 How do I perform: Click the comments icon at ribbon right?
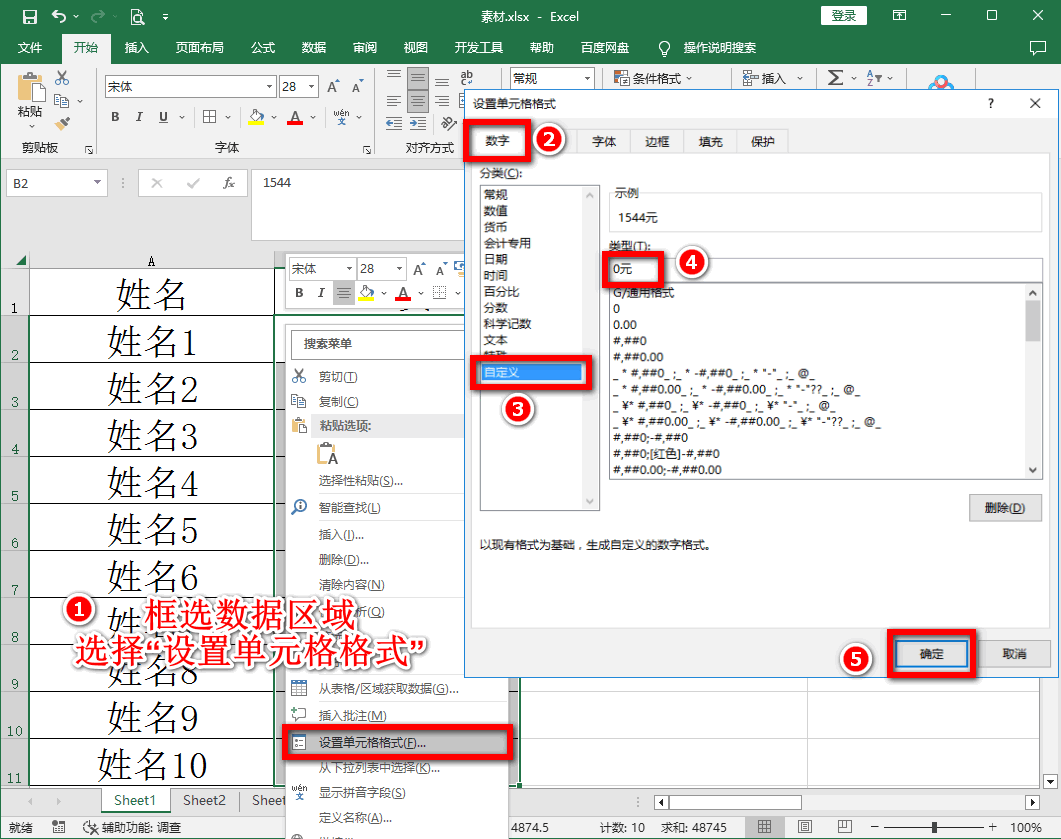[1037, 47]
